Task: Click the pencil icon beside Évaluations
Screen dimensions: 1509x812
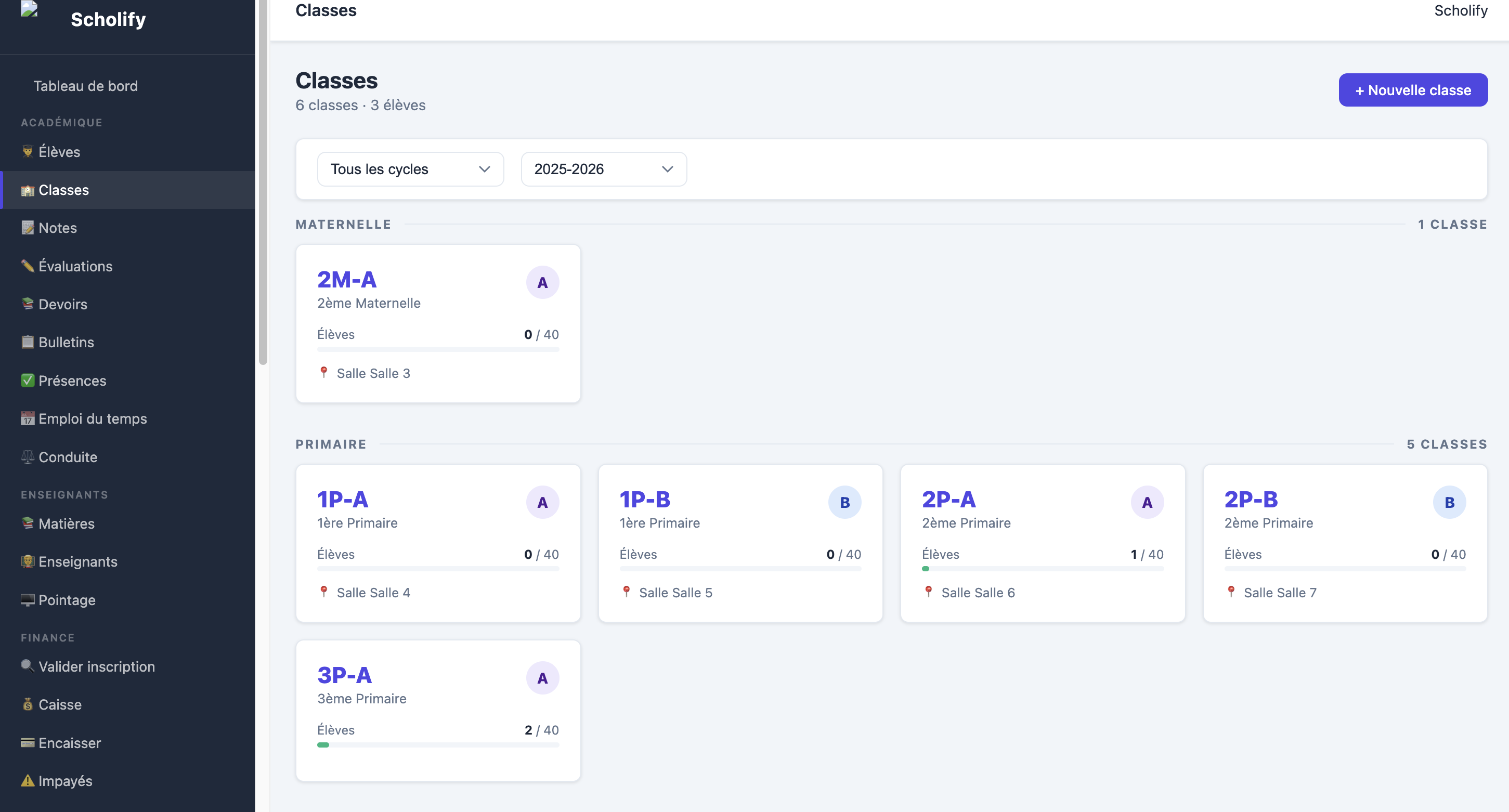Action: tap(28, 266)
